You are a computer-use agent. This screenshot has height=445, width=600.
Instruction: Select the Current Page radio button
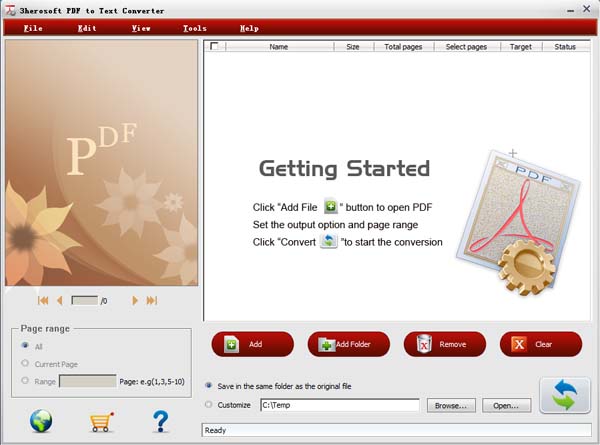25,363
